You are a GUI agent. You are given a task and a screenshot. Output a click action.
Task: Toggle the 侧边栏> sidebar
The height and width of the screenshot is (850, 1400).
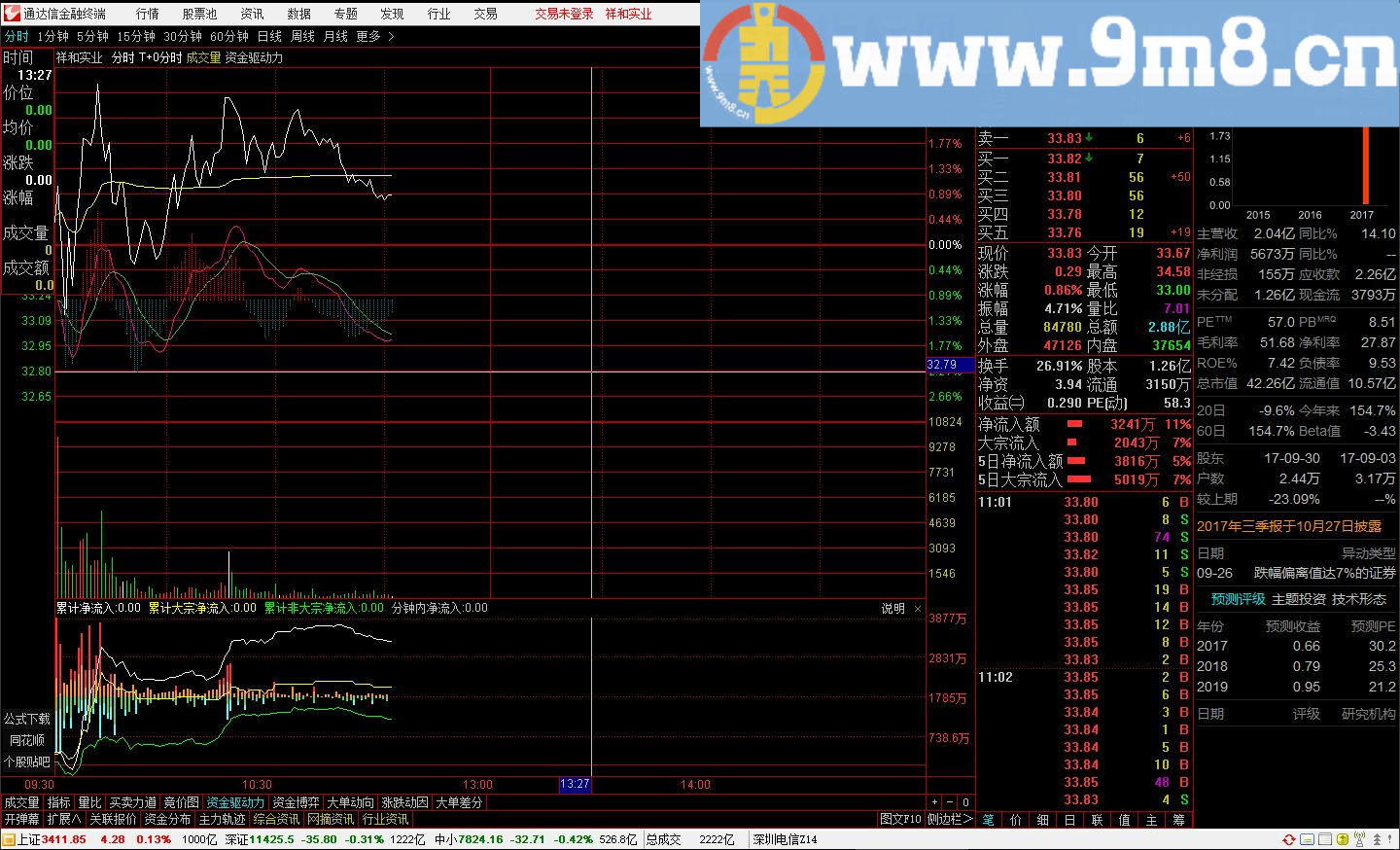(949, 819)
